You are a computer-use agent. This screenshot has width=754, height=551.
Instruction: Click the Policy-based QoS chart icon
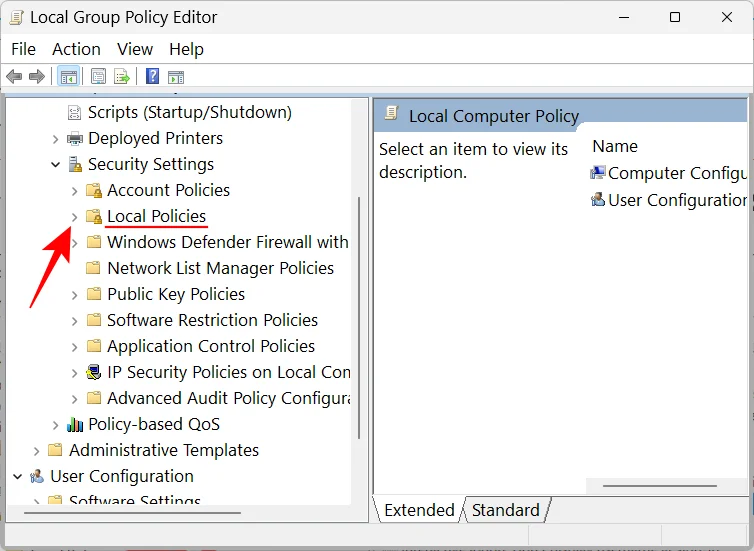[x=75, y=425]
